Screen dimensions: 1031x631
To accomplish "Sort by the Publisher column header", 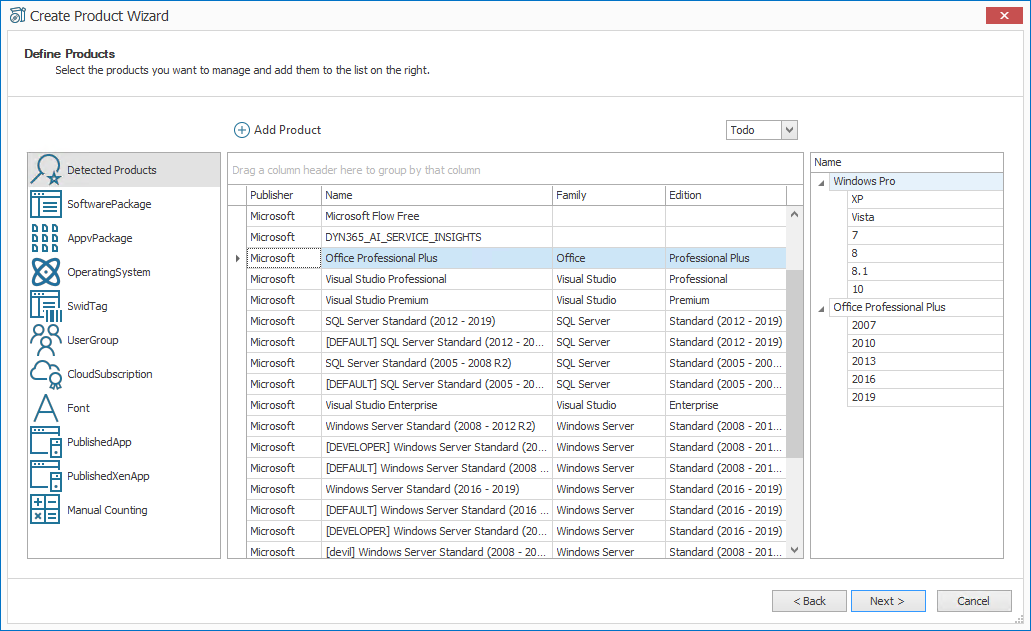I will (x=284, y=195).
